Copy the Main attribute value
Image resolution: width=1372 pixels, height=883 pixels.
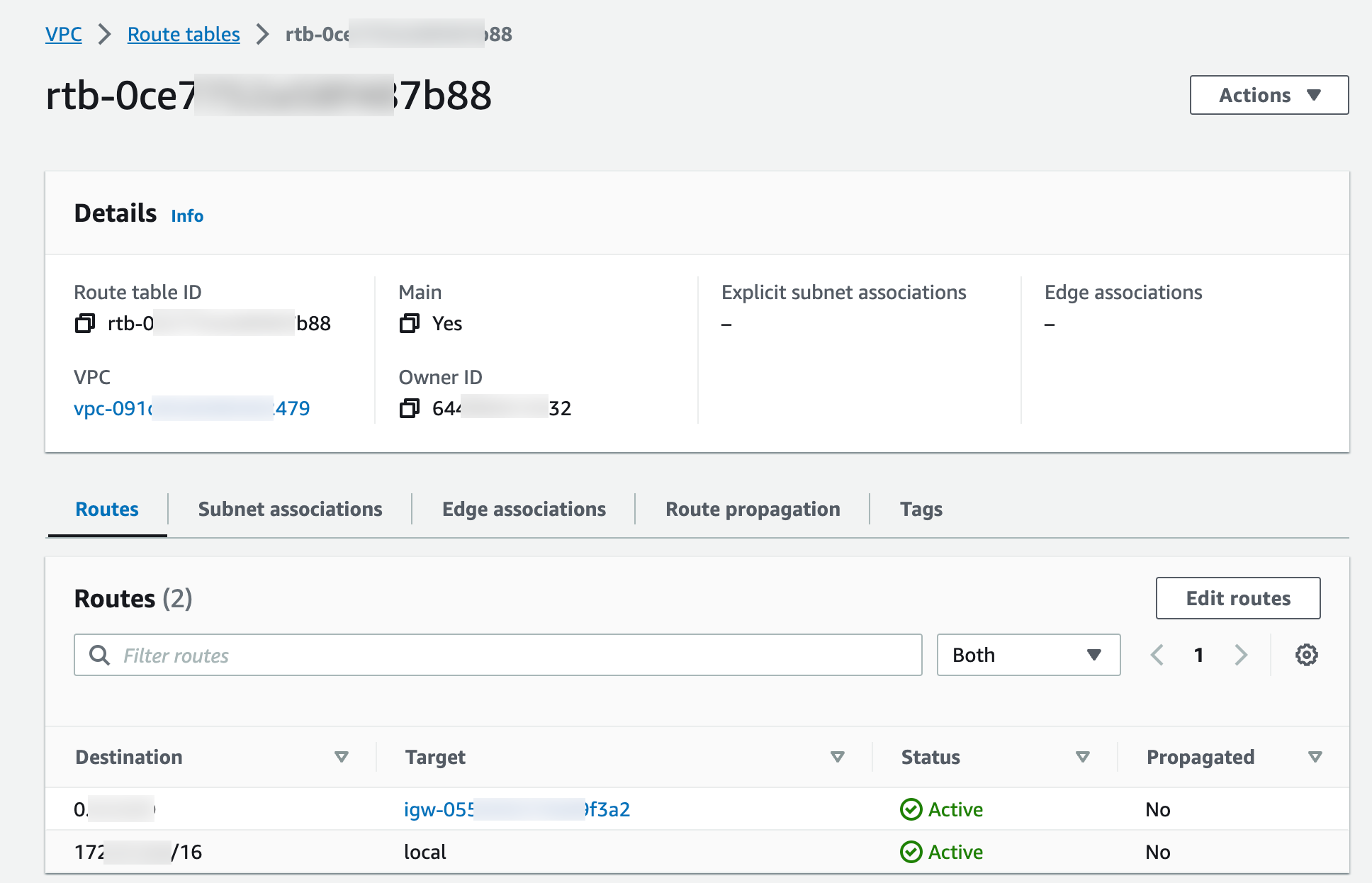[x=409, y=323]
